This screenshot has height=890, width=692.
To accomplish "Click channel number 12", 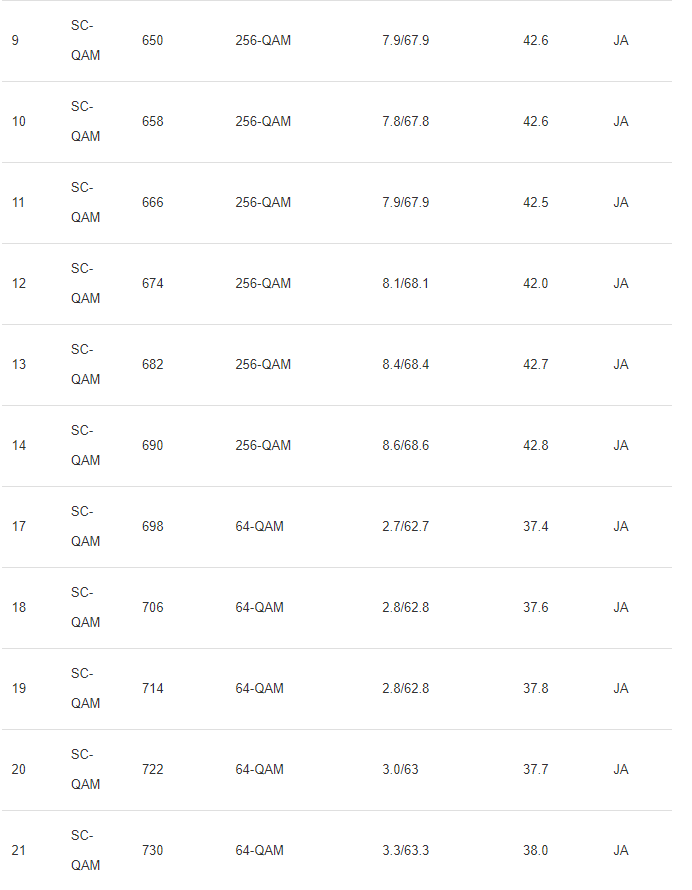I will click(19, 284).
